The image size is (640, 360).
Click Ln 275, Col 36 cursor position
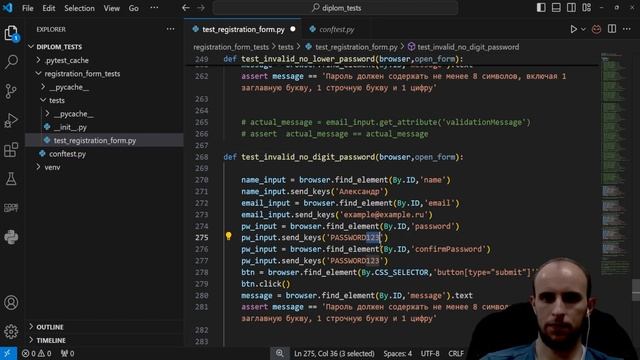(x=334, y=353)
